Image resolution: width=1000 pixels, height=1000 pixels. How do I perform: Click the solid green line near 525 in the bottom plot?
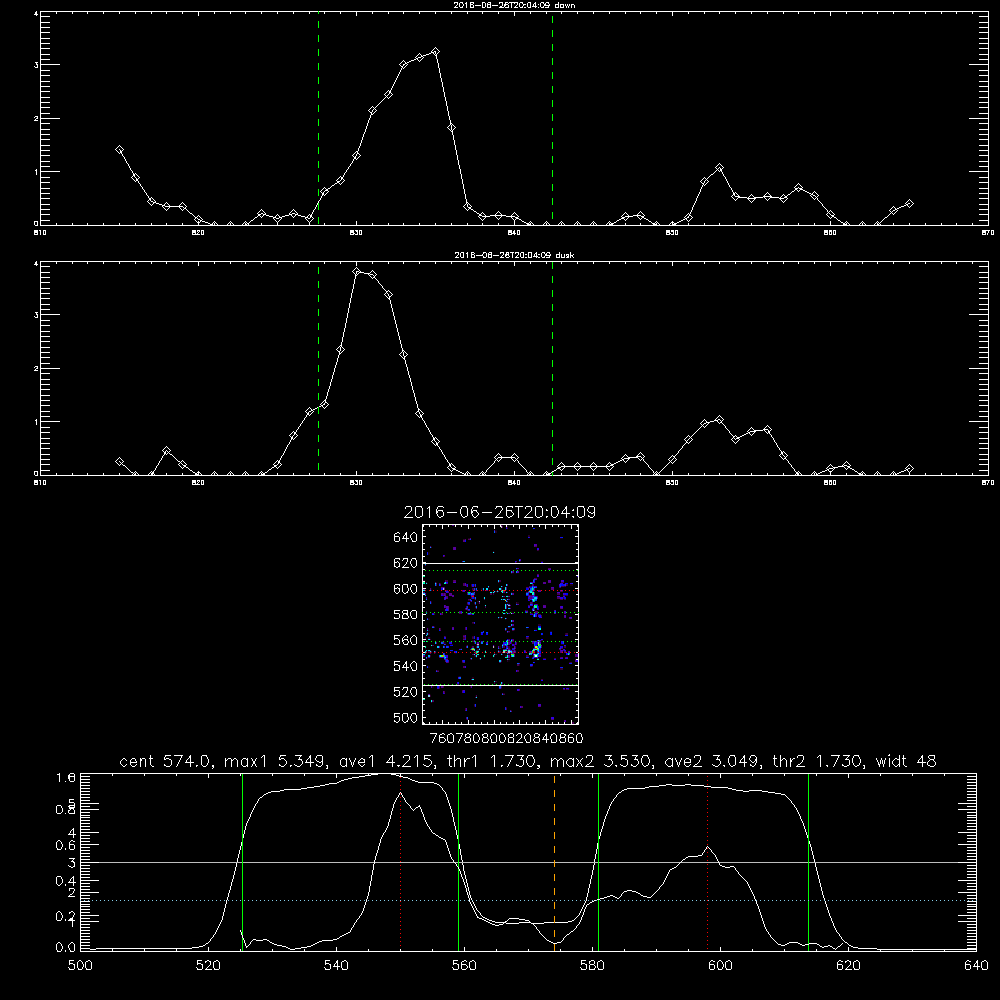point(242,861)
